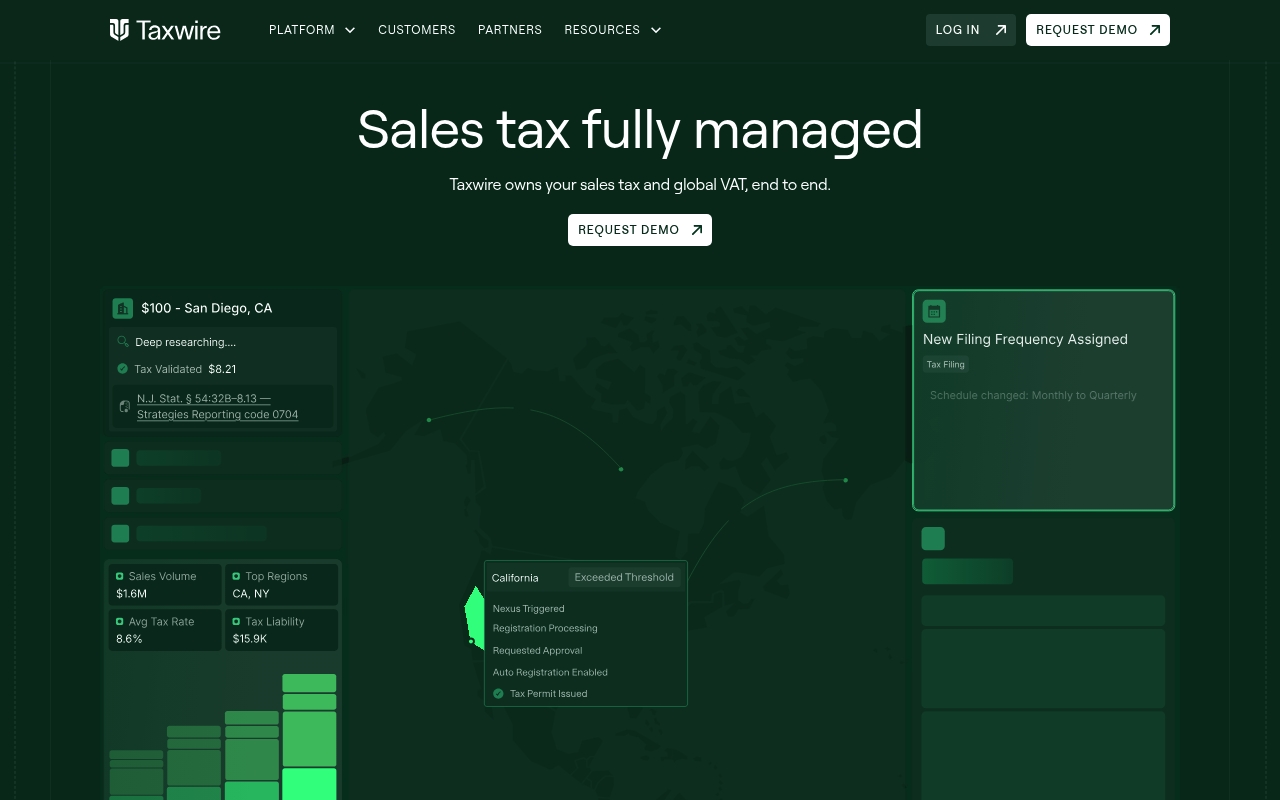The width and height of the screenshot is (1280, 800).
Task: Open the N.J. Stat. § 54:32B-8.13 link
Action: (x=218, y=407)
